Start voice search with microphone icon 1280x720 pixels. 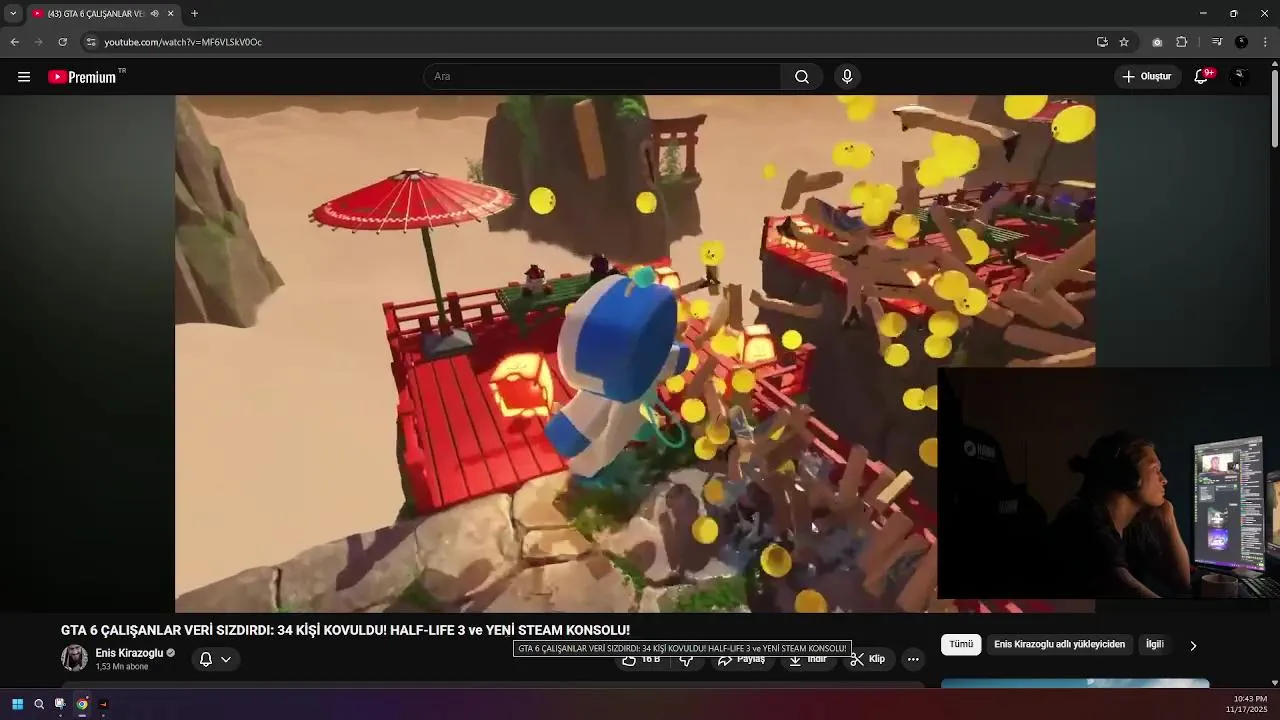click(x=847, y=77)
